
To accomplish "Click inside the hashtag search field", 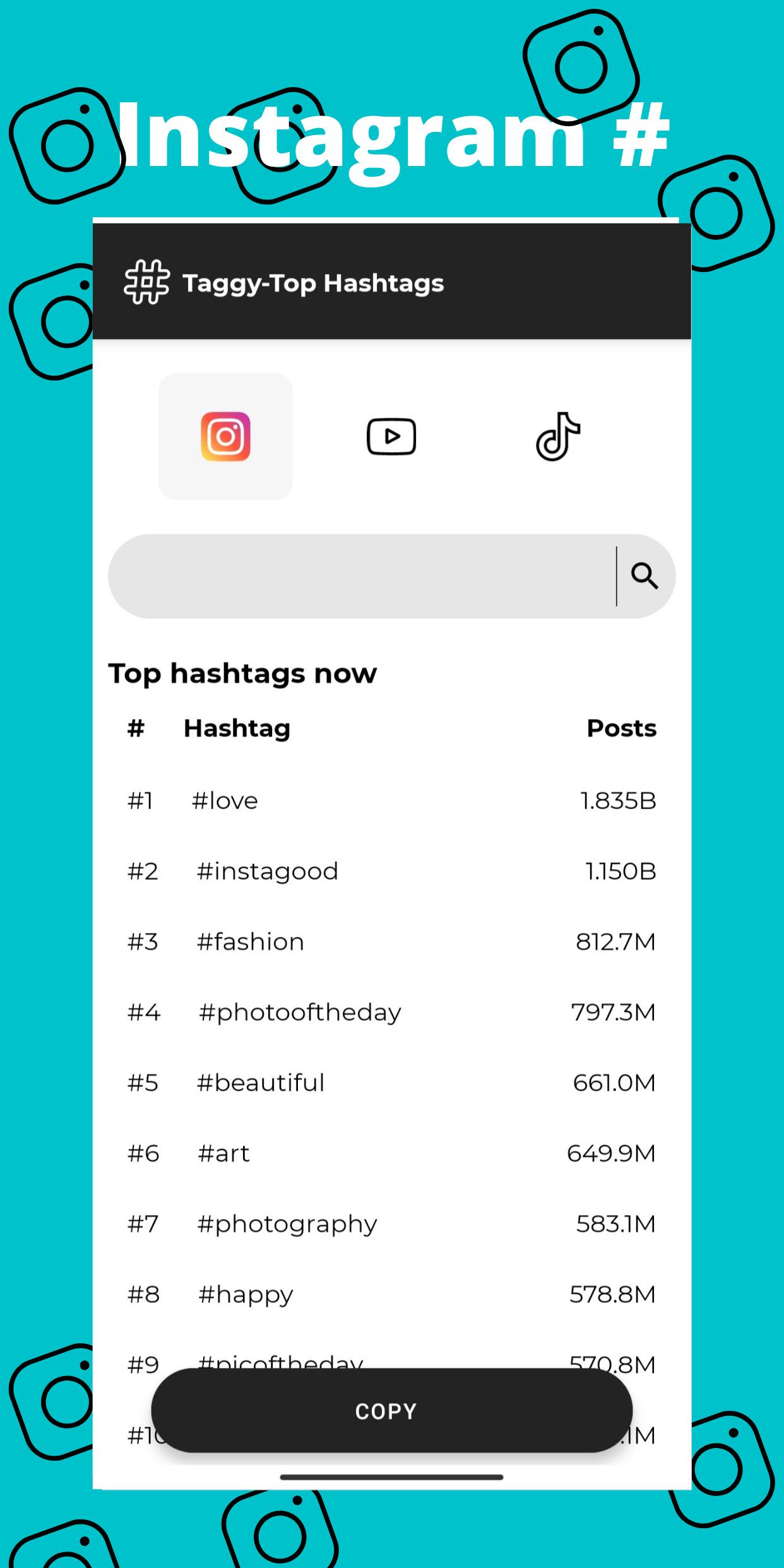I will [362, 576].
